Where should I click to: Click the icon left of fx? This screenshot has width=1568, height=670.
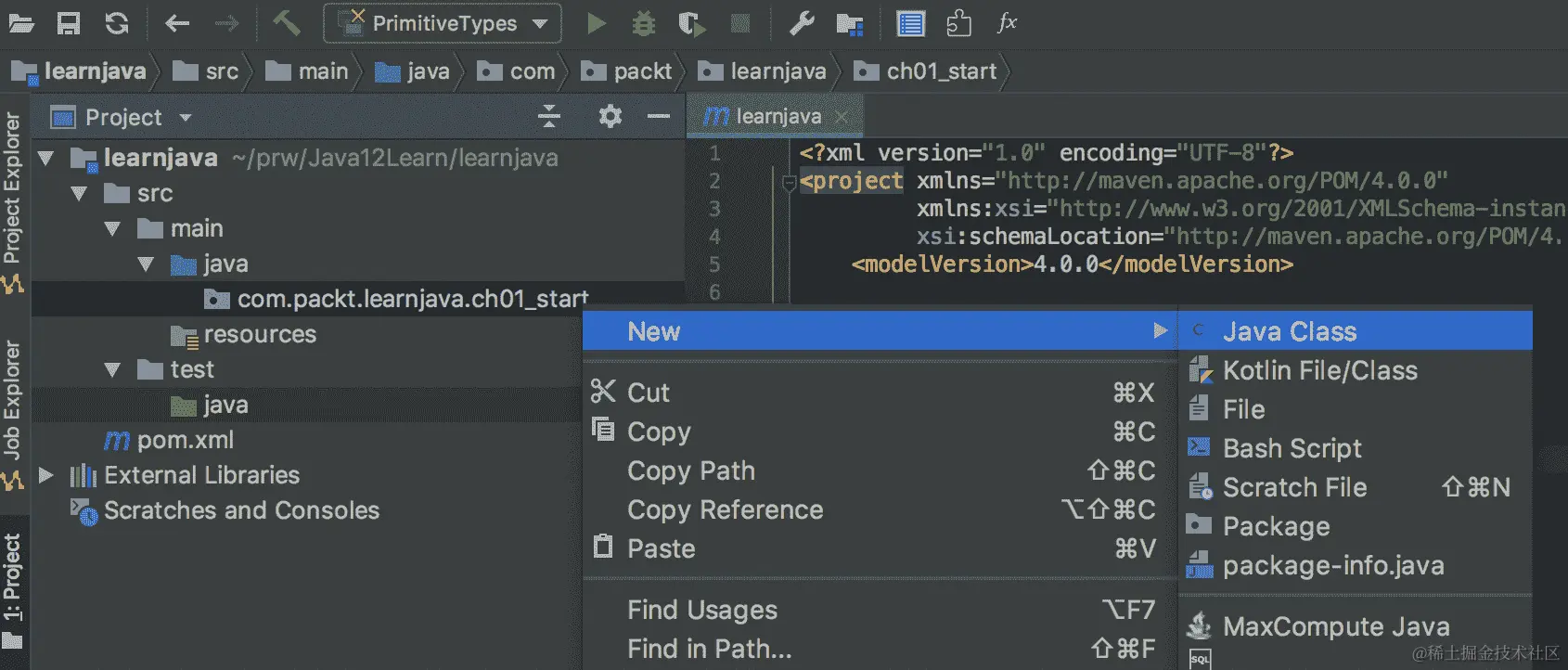click(x=959, y=23)
